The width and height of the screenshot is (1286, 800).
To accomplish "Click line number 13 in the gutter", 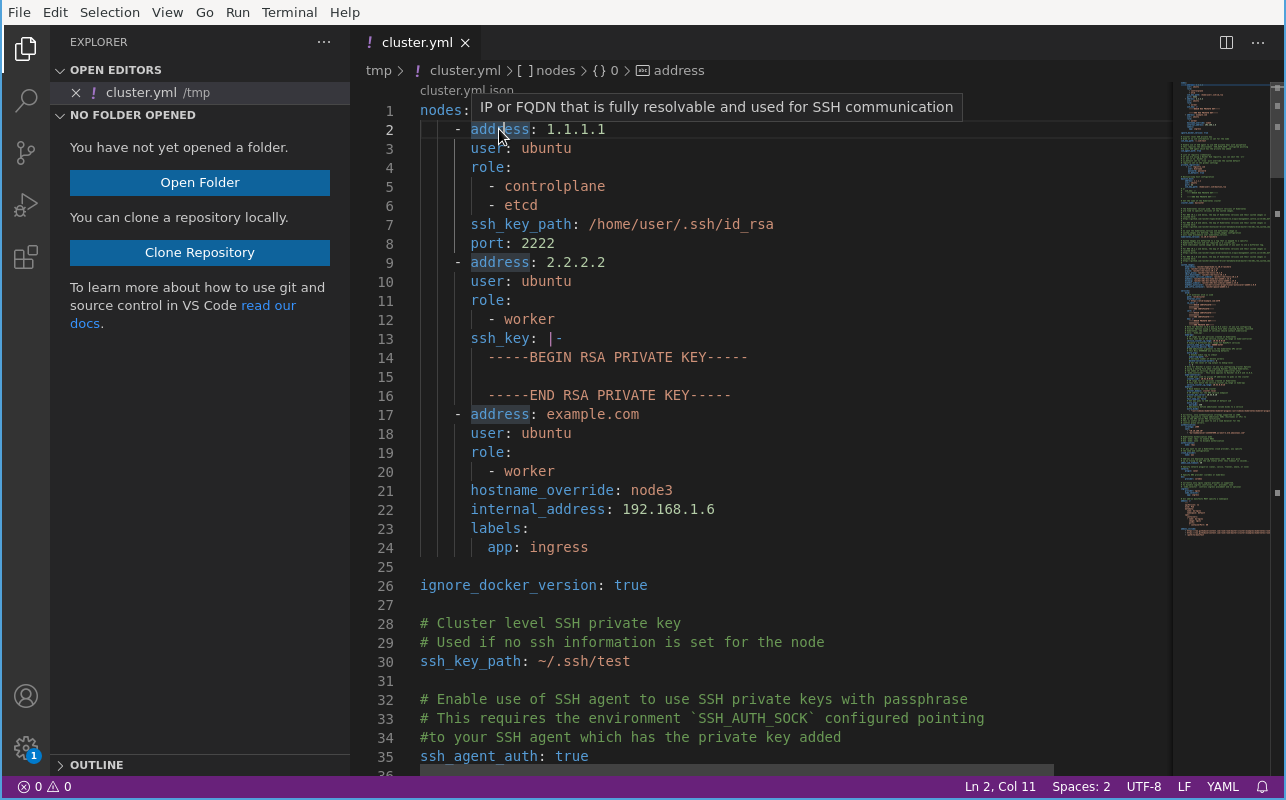I will coord(385,338).
